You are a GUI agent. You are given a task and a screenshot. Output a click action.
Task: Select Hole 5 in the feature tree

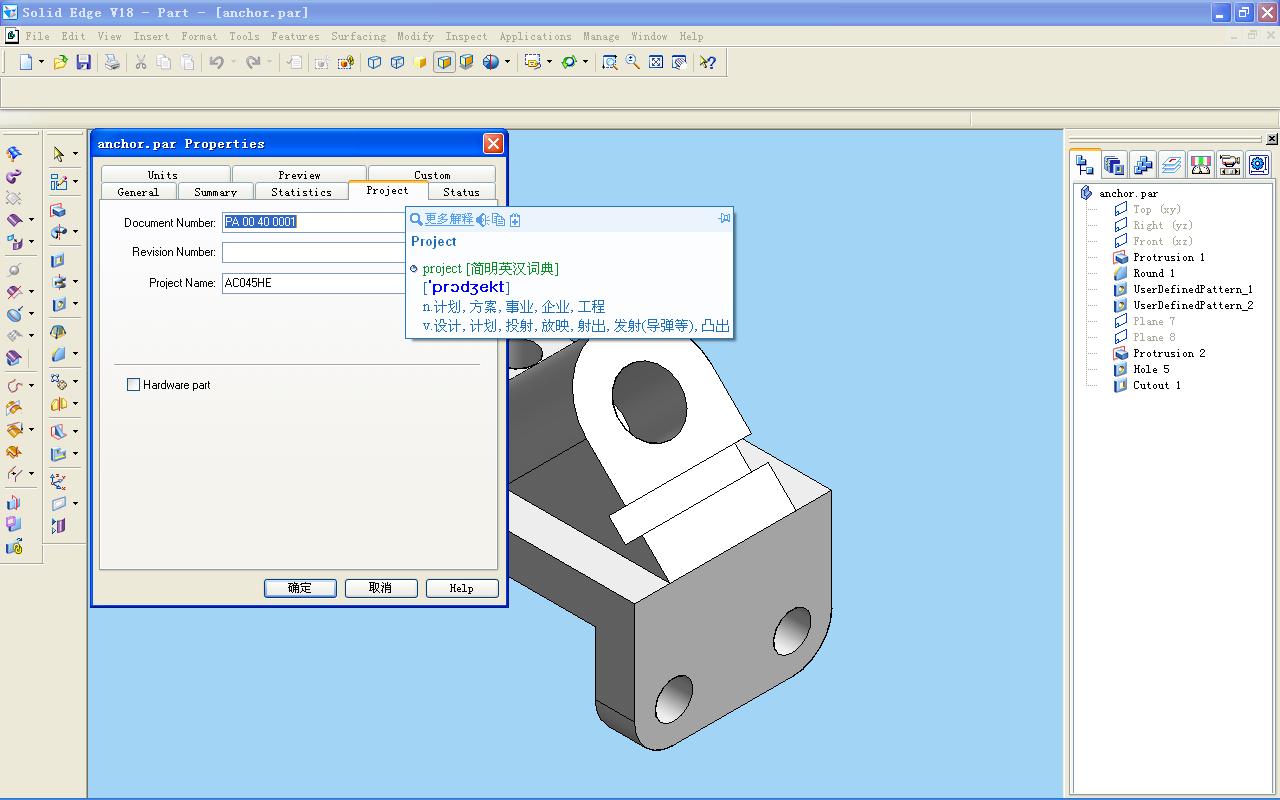pyautogui.click(x=1151, y=369)
